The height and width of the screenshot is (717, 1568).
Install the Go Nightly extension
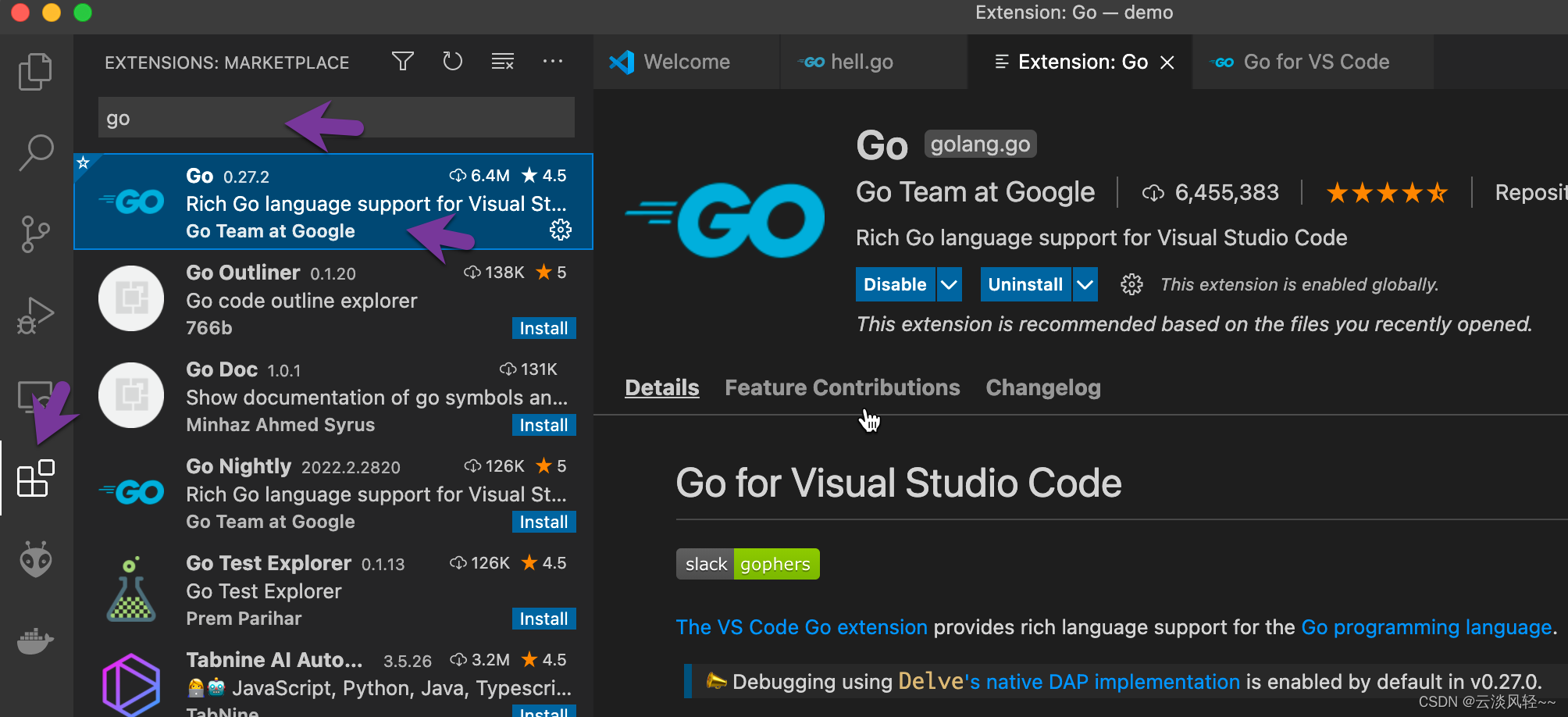(544, 522)
